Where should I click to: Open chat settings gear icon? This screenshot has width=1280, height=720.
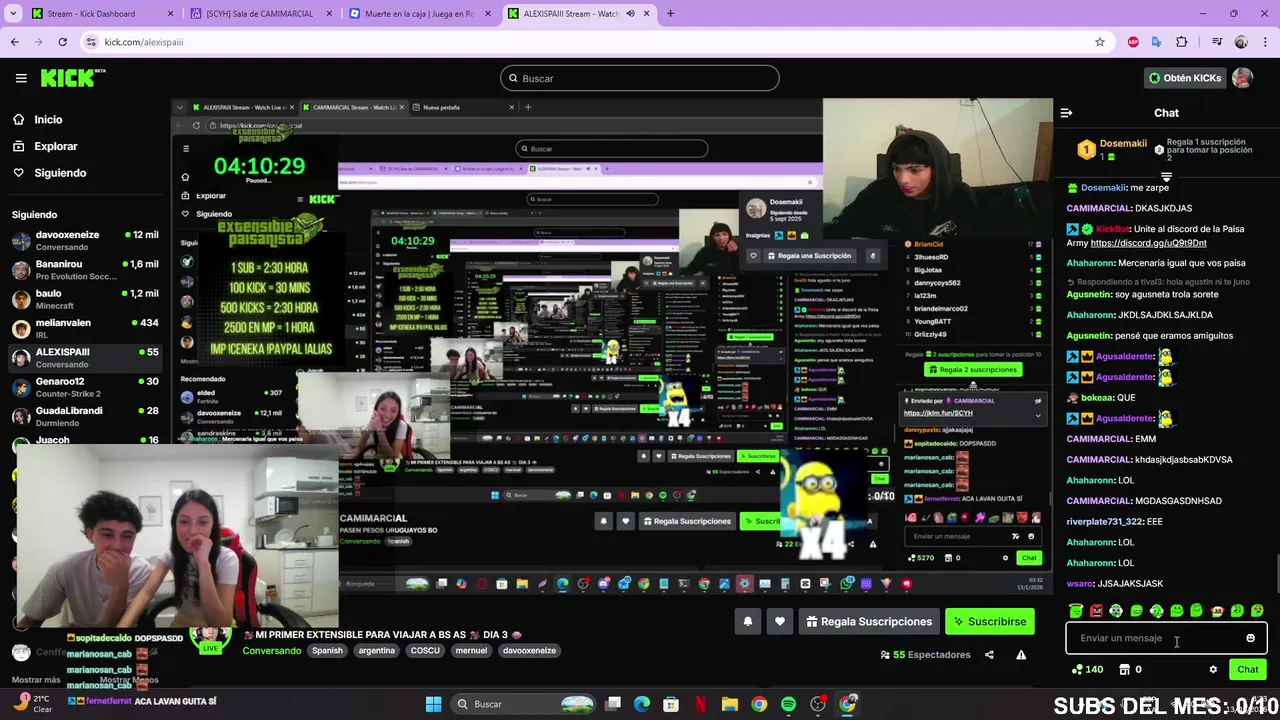tap(1213, 670)
